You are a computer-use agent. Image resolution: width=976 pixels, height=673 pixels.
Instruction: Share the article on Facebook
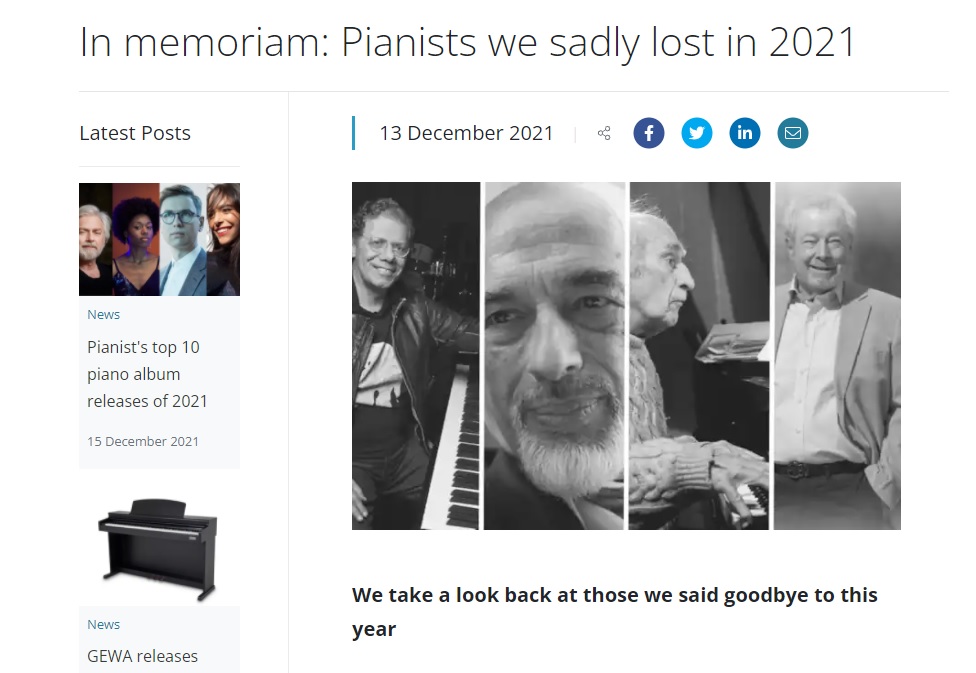[x=649, y=133]
